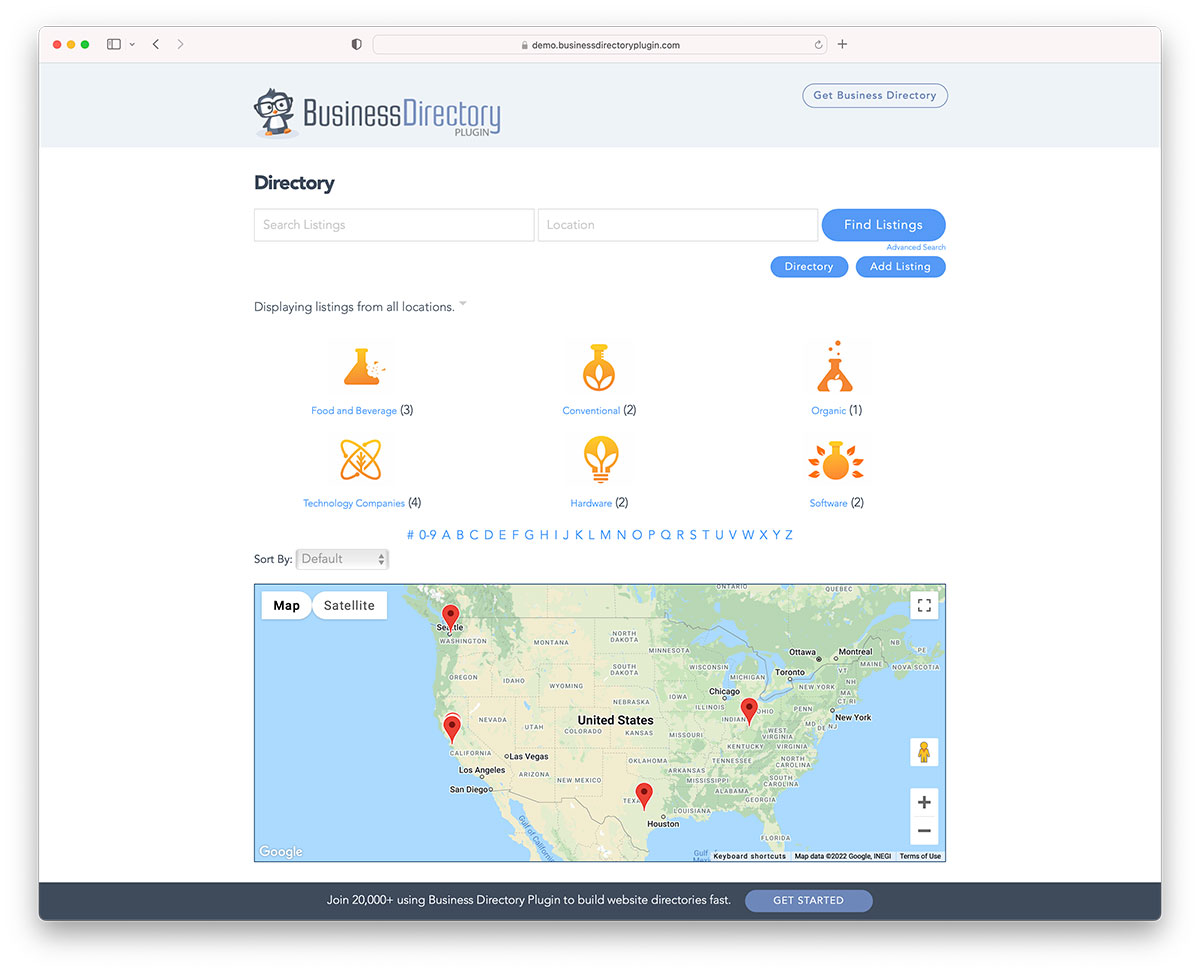
Task: Open the California map pin
Action: (x=452, y=728)
